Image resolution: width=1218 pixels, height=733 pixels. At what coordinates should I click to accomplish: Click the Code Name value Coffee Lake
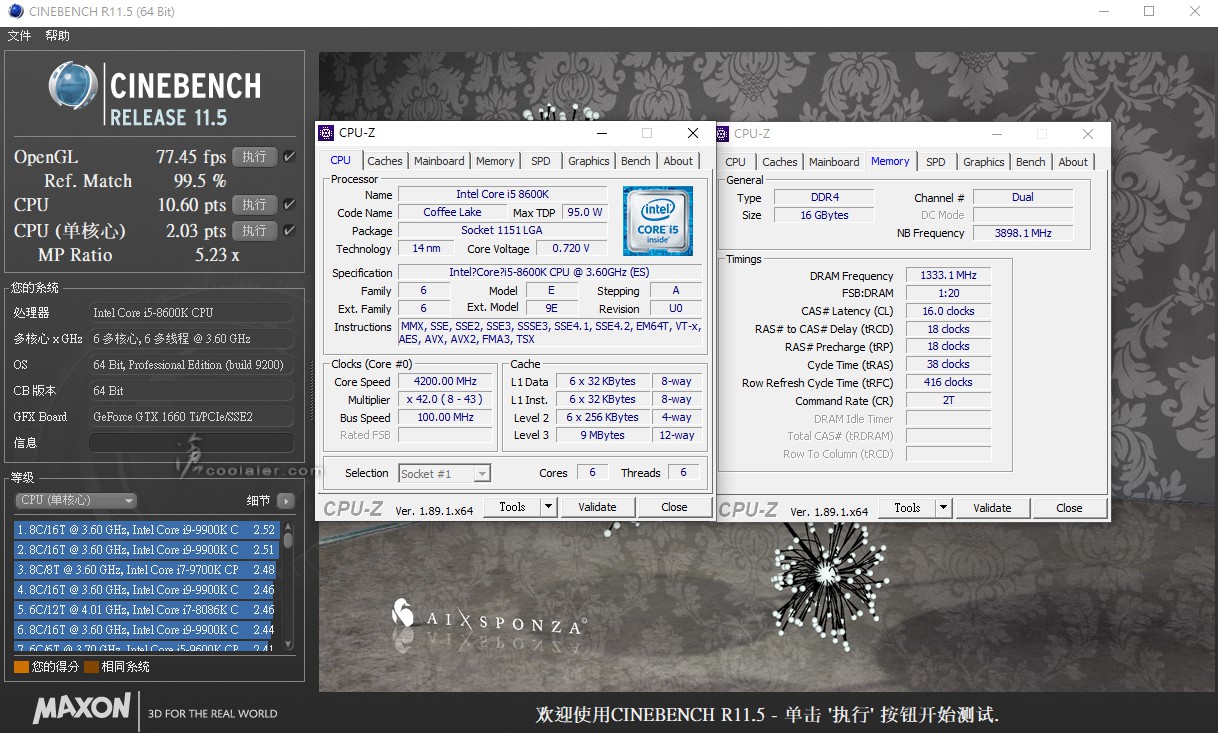452,212
